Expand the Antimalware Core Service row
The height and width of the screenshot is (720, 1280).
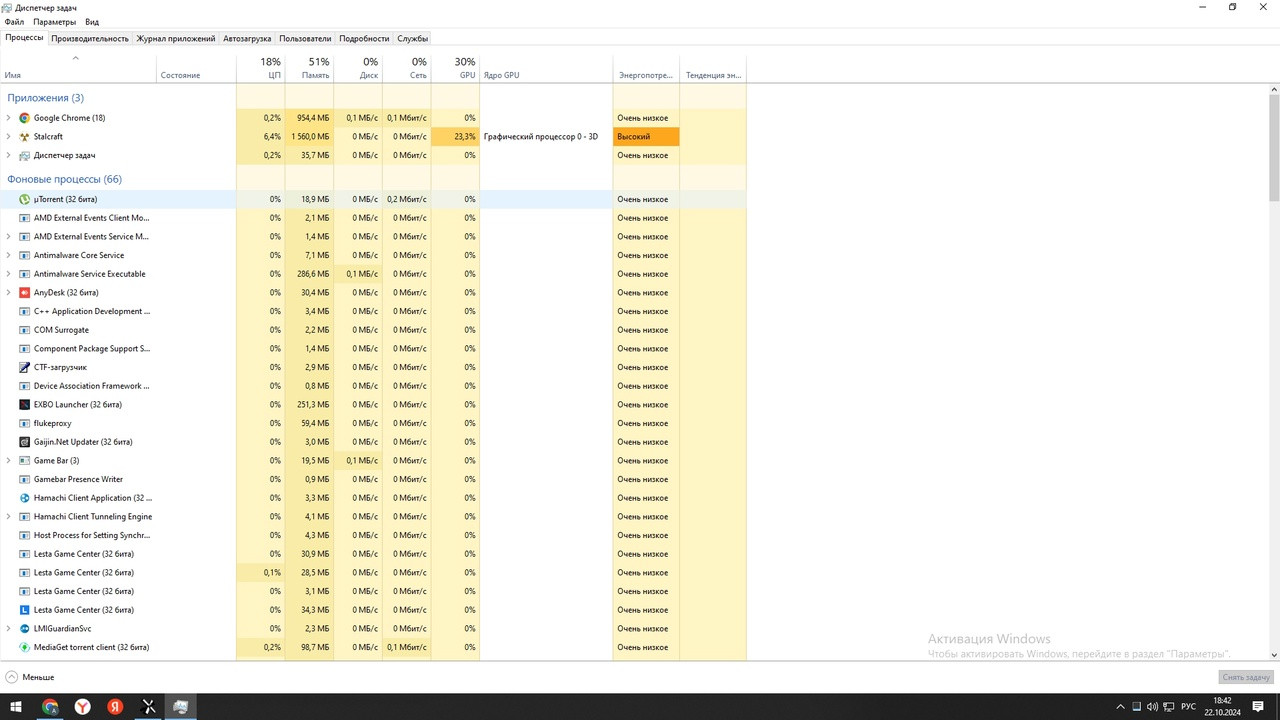pos(9,255)
